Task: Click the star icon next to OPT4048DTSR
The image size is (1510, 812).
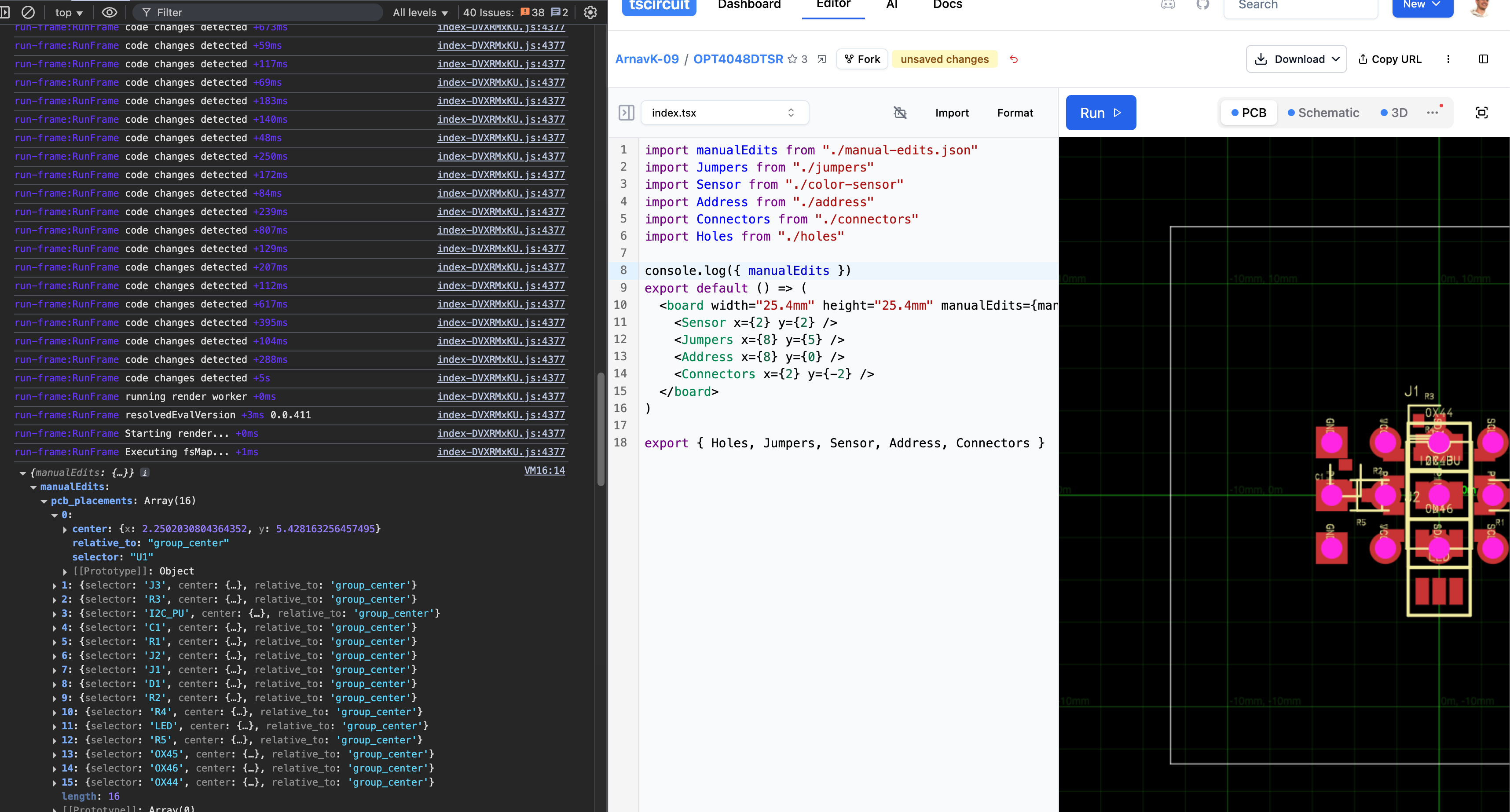Action: point(792,59)
